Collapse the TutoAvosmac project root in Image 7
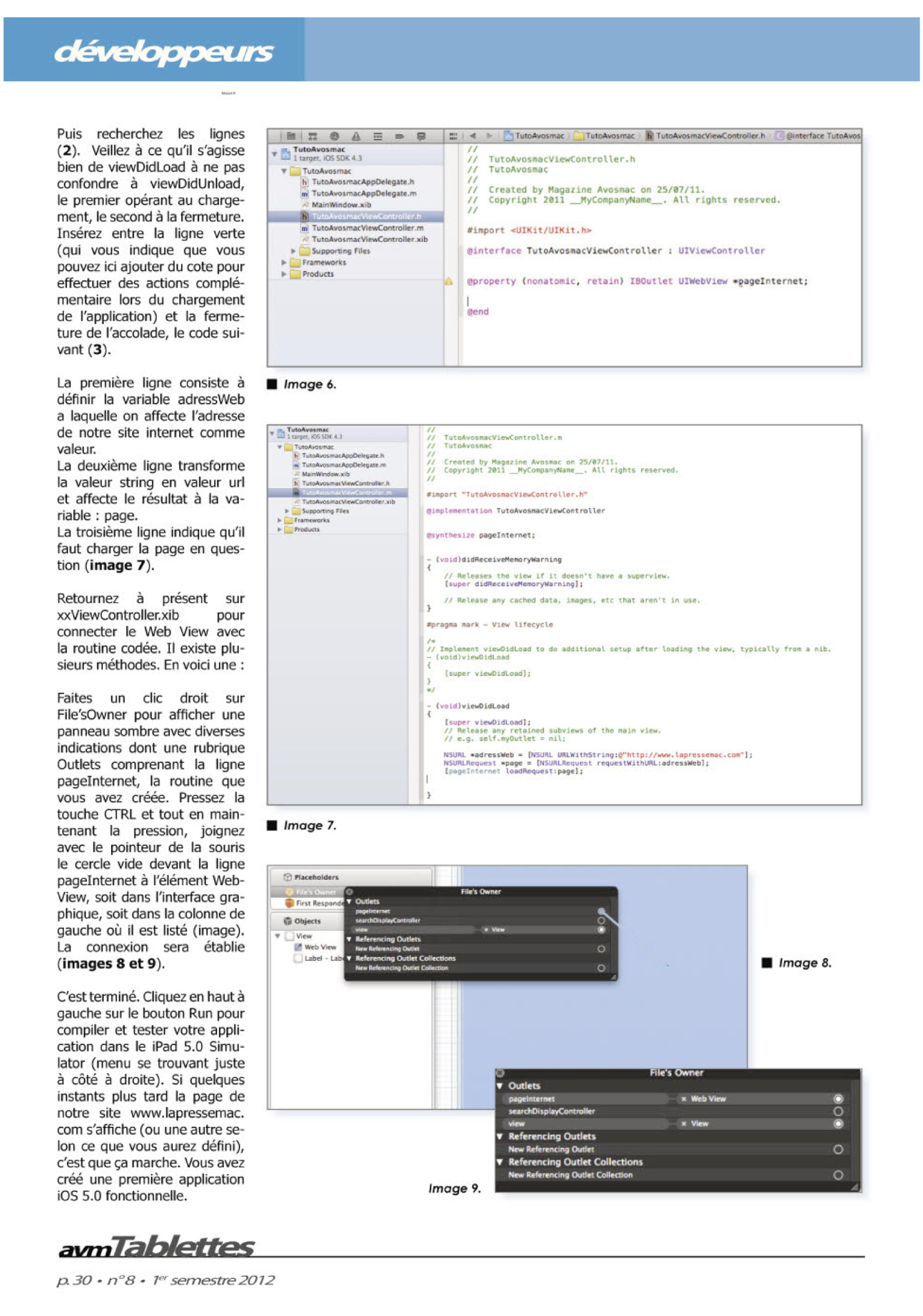This screenshot has width=923, height=1316. pyautogui.click(x=272, y=432)
